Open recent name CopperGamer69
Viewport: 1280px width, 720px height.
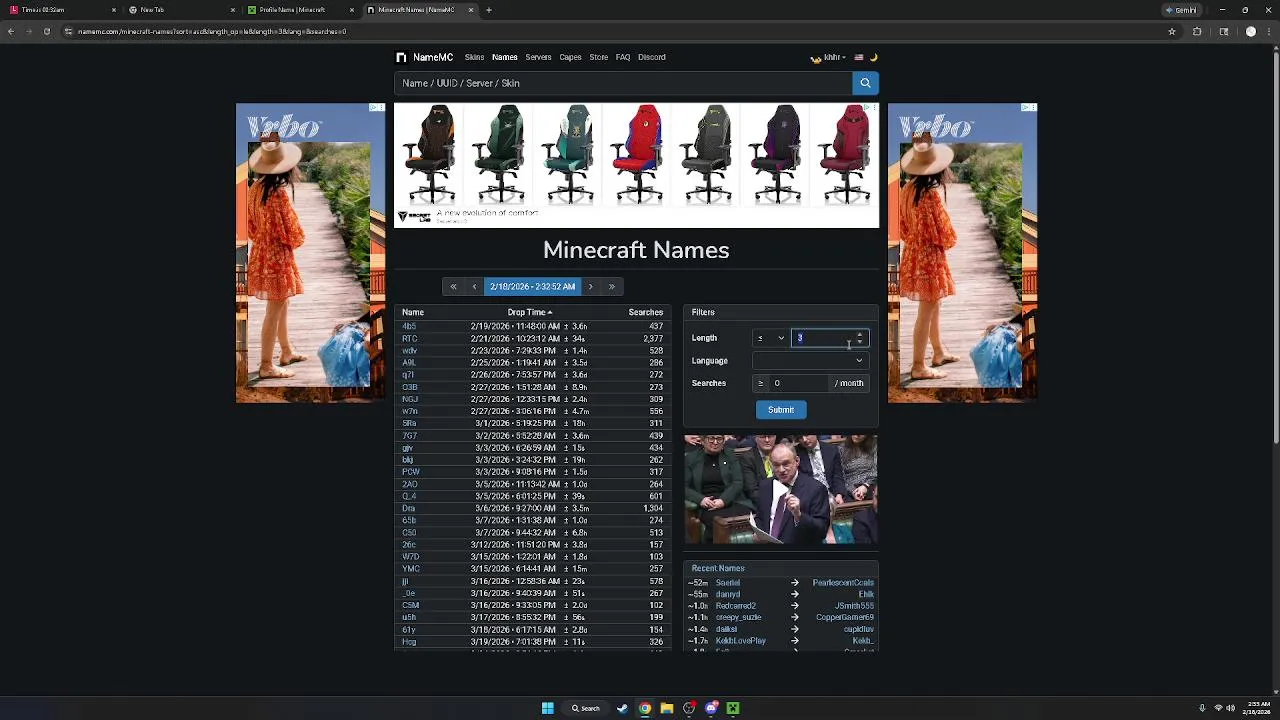845,618
